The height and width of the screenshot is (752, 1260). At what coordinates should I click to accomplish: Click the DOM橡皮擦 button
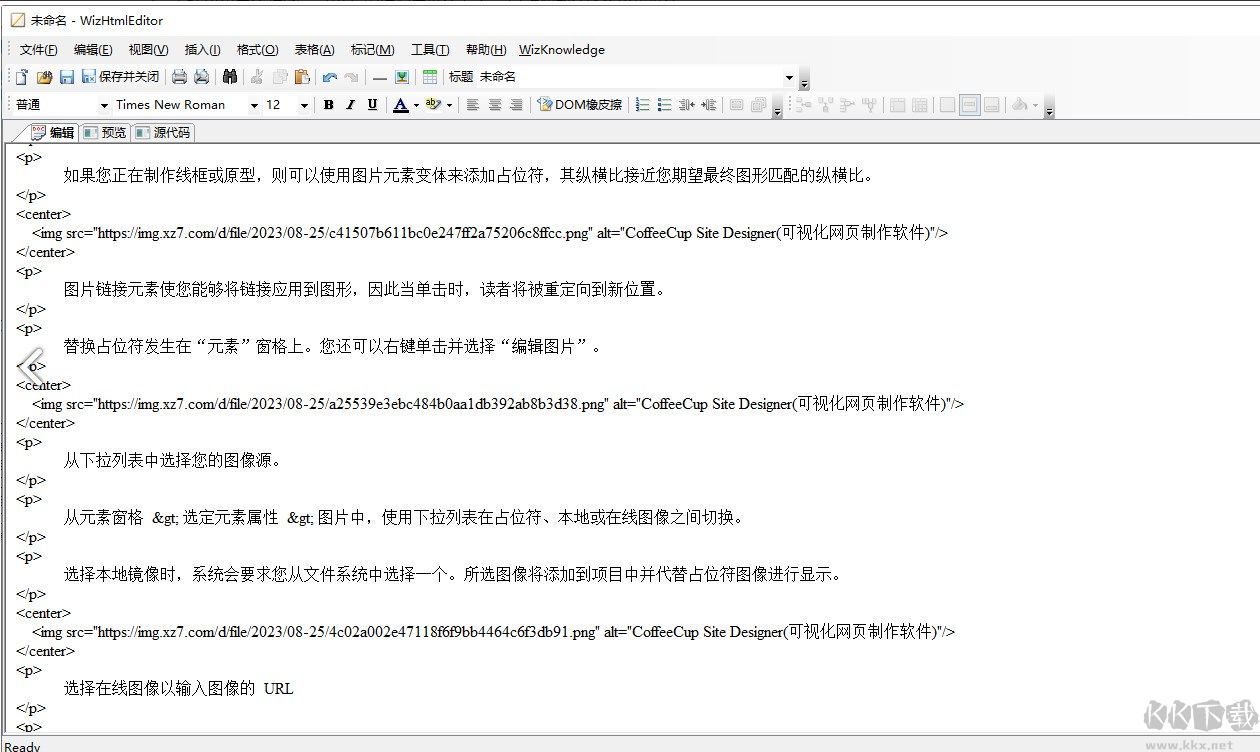pos(580,105)
